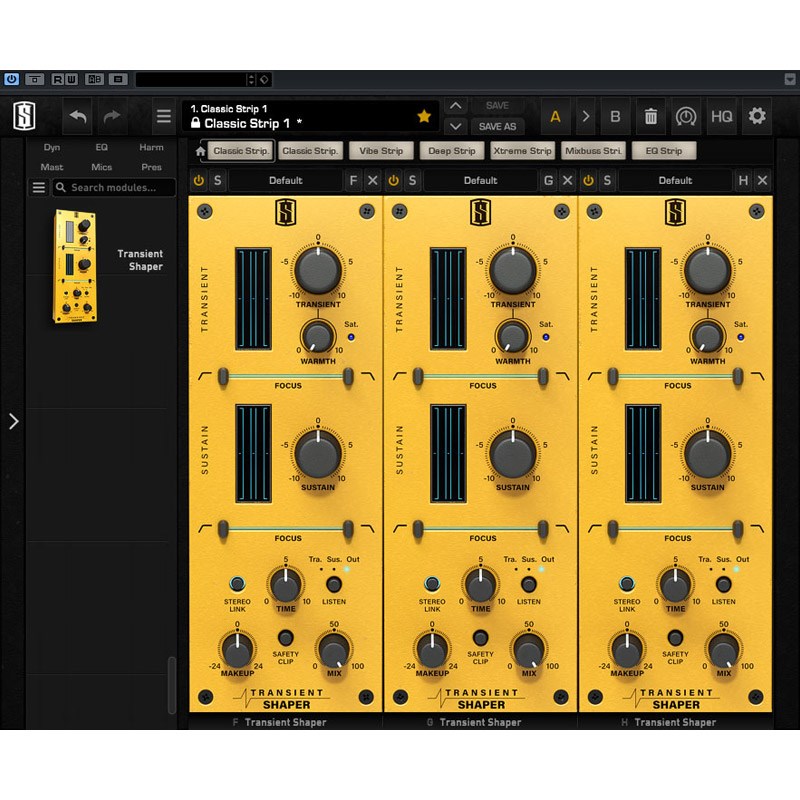
Task: Switch to the Mixbuss Strip tab
Action: click(x=593, y=151)
